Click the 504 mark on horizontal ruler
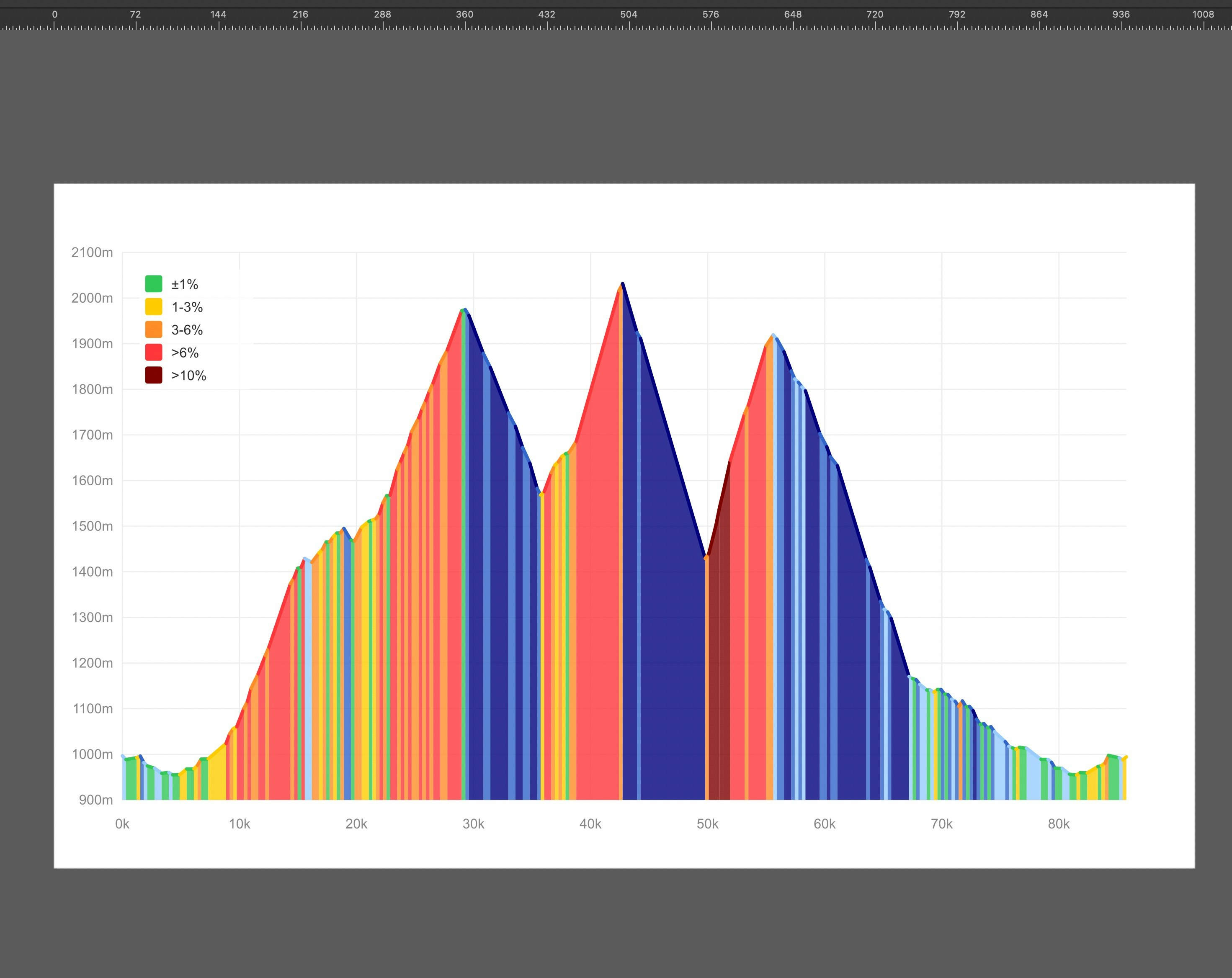 629,14
